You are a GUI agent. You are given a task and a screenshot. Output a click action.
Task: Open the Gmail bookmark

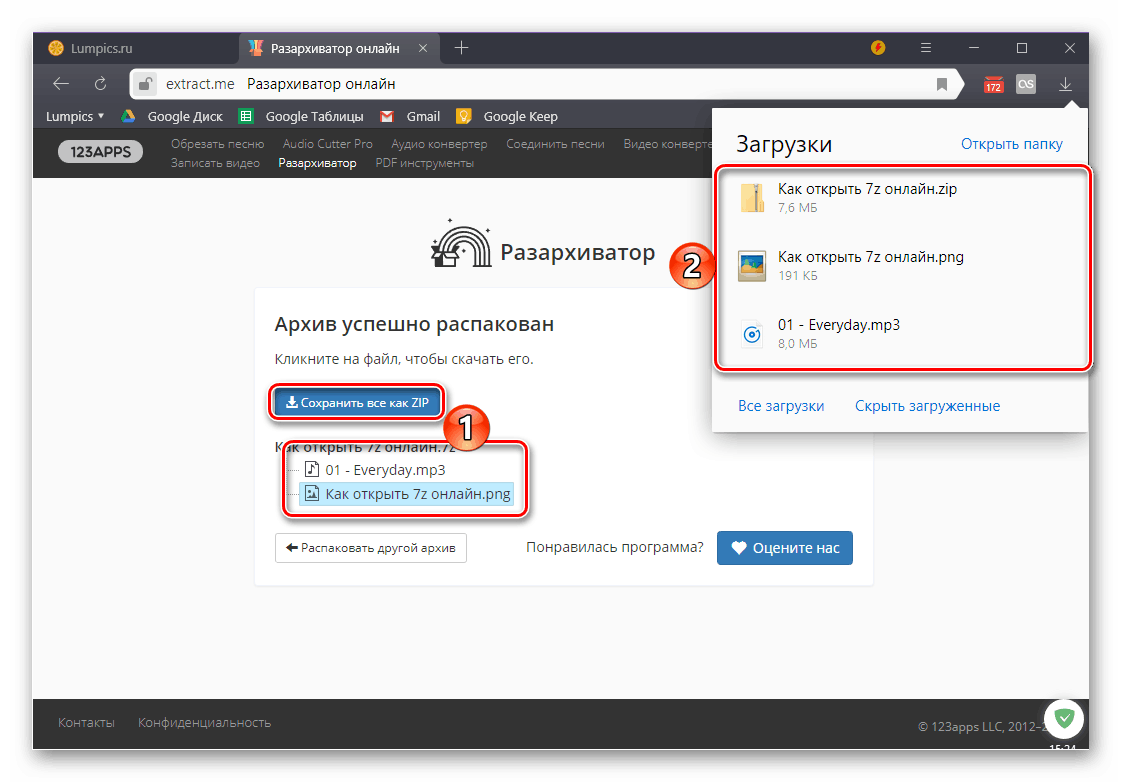coord(410,116)
